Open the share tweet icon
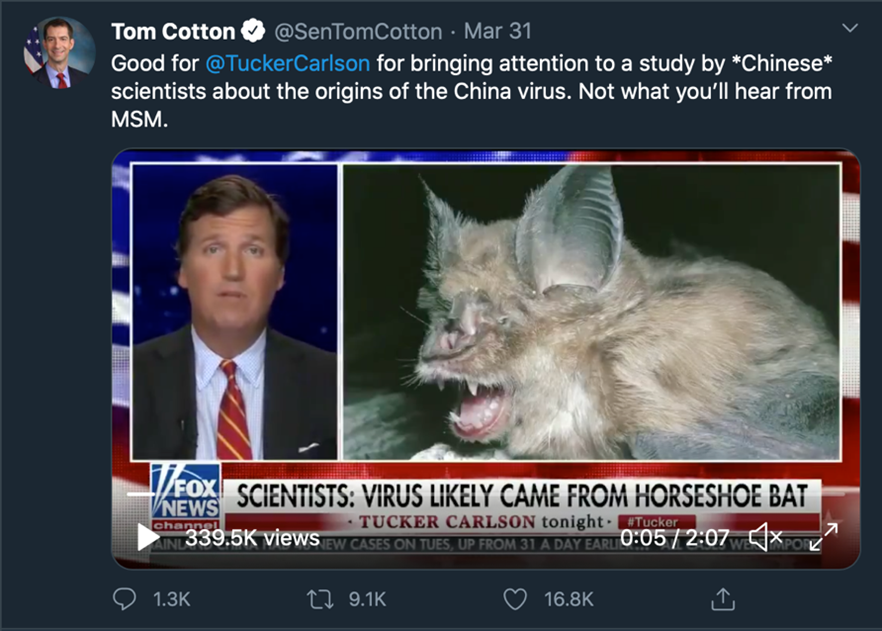 [x=721, y=599]
